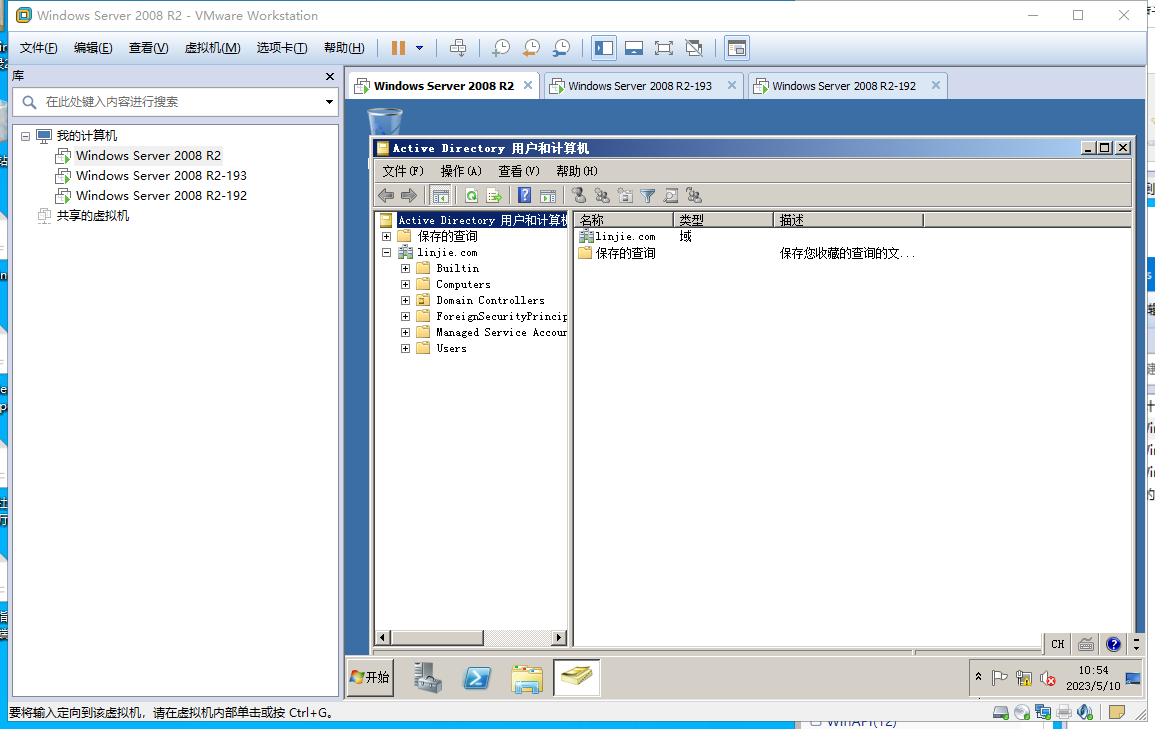This screenshot has width=1155, height=729.
Task: Open the library search dropdown arrow
Action: coord(329,102)
